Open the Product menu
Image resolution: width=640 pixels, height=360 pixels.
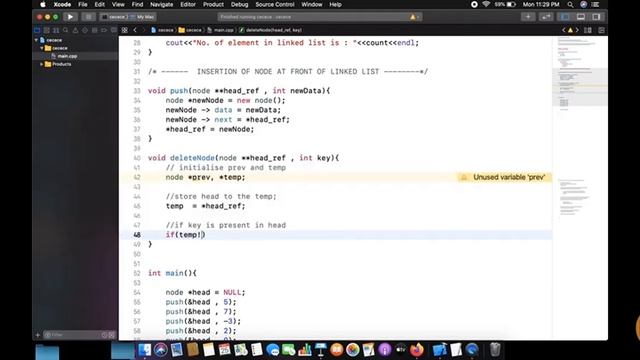coord(213,4)
